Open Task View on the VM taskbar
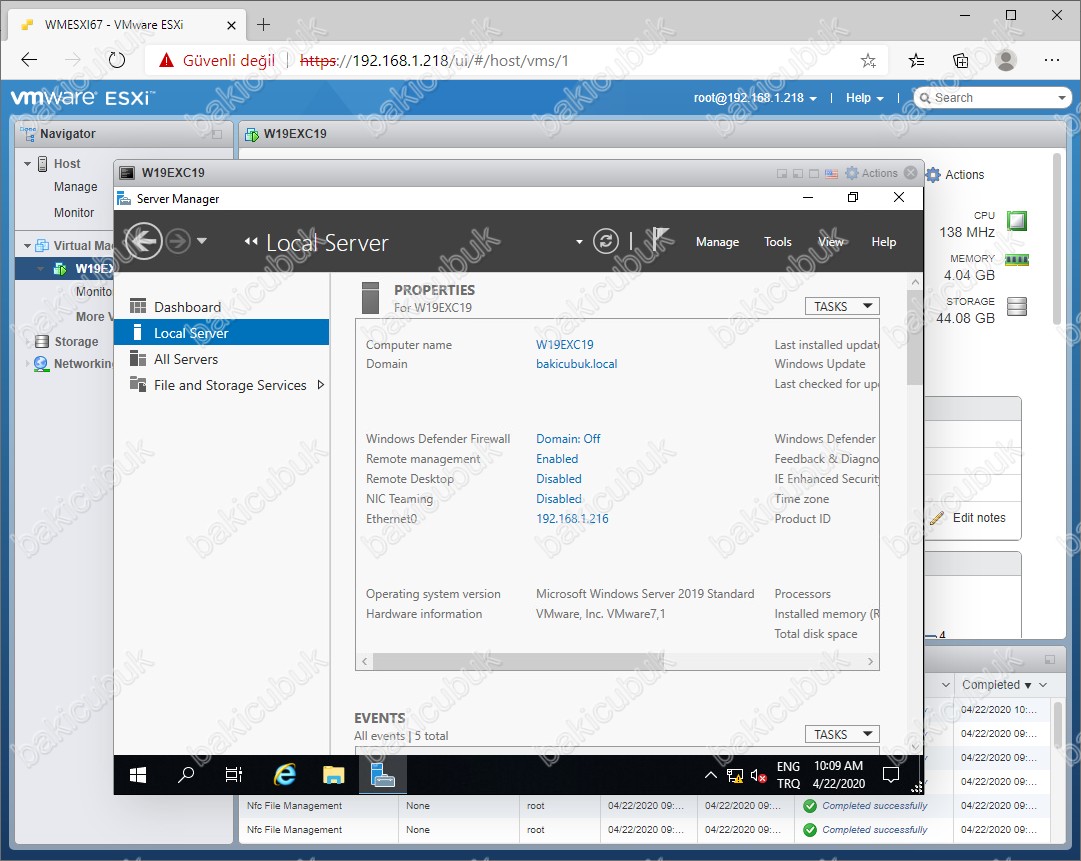 click(234, 776)
